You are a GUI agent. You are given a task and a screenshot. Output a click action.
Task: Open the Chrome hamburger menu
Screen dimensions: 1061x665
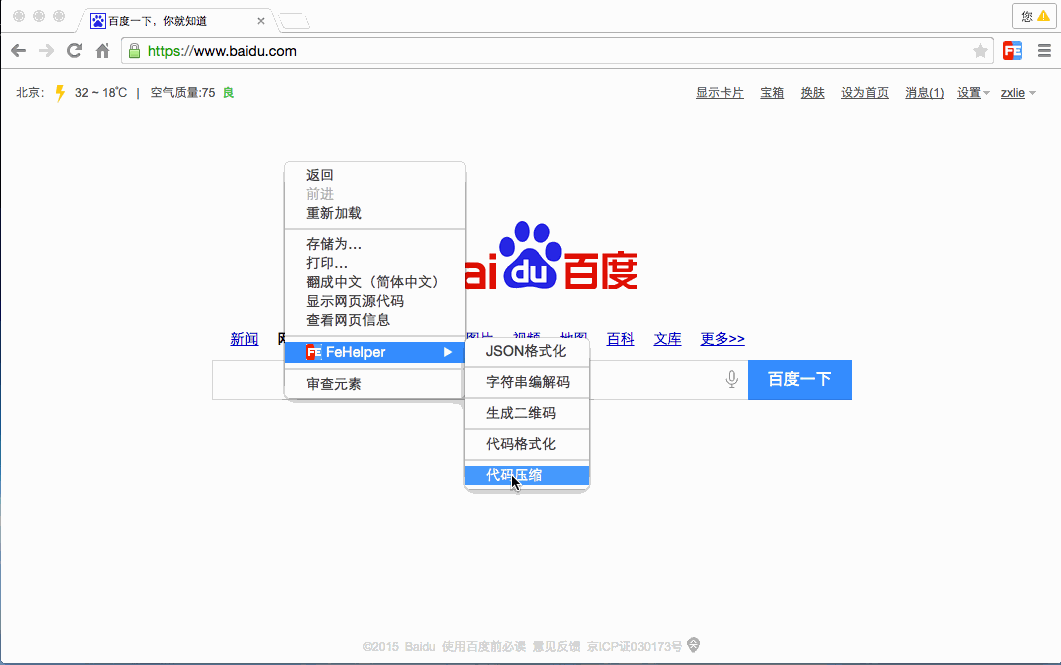tap(1044, 51)
